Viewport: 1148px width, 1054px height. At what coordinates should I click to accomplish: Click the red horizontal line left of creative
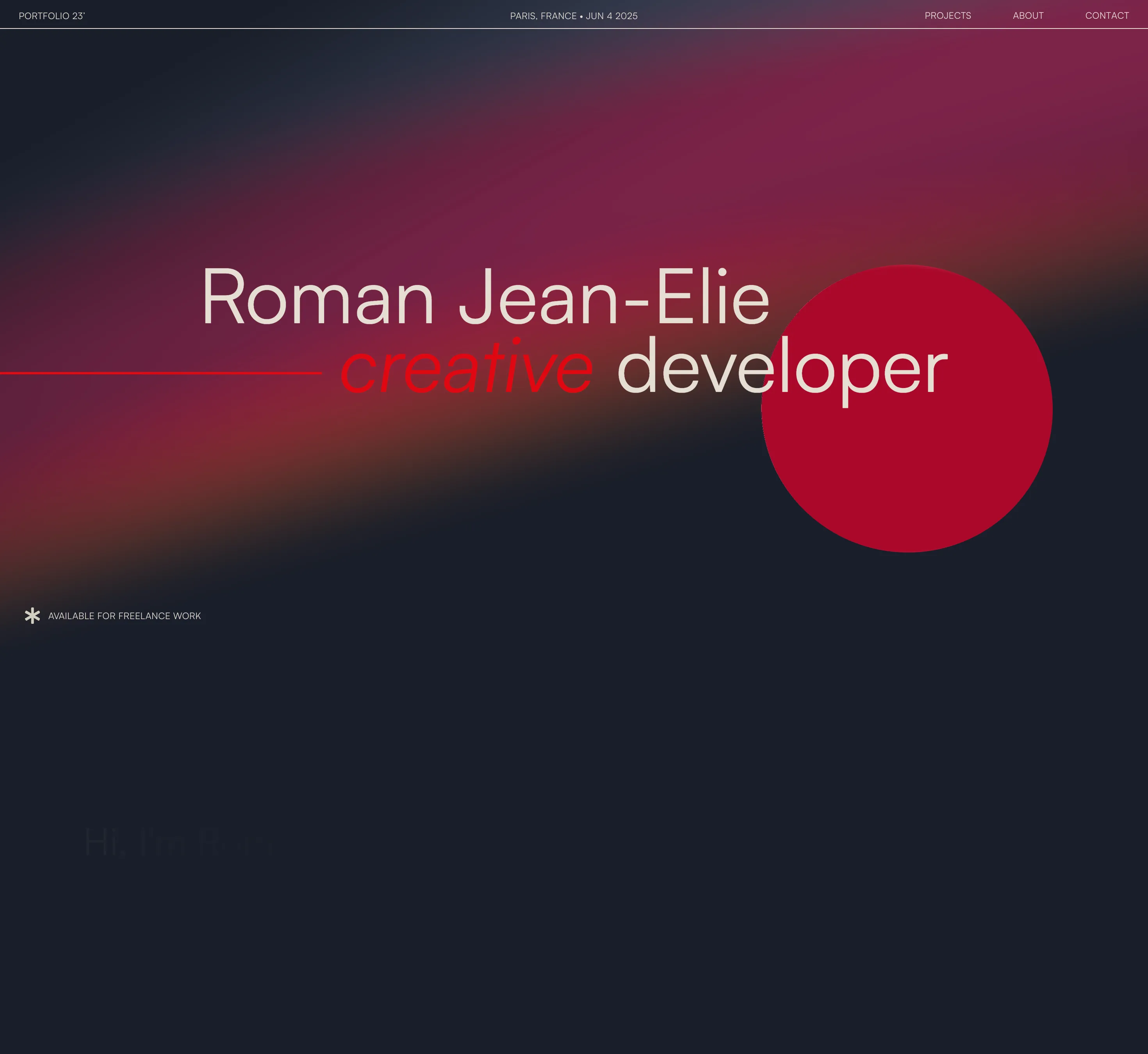[x=161, y=373]
